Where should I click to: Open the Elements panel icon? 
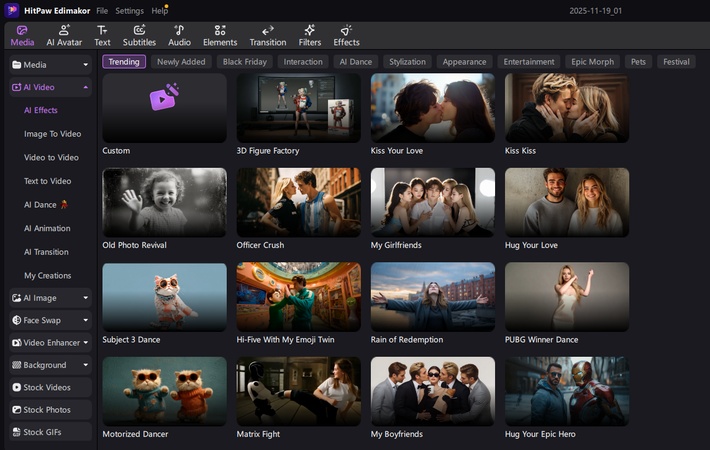coord(219,30)
